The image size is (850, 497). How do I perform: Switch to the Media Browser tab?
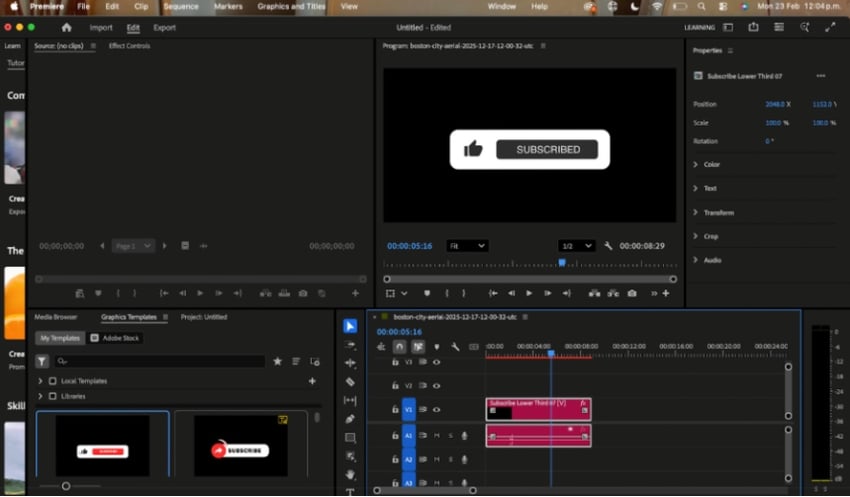click(56, 317)
